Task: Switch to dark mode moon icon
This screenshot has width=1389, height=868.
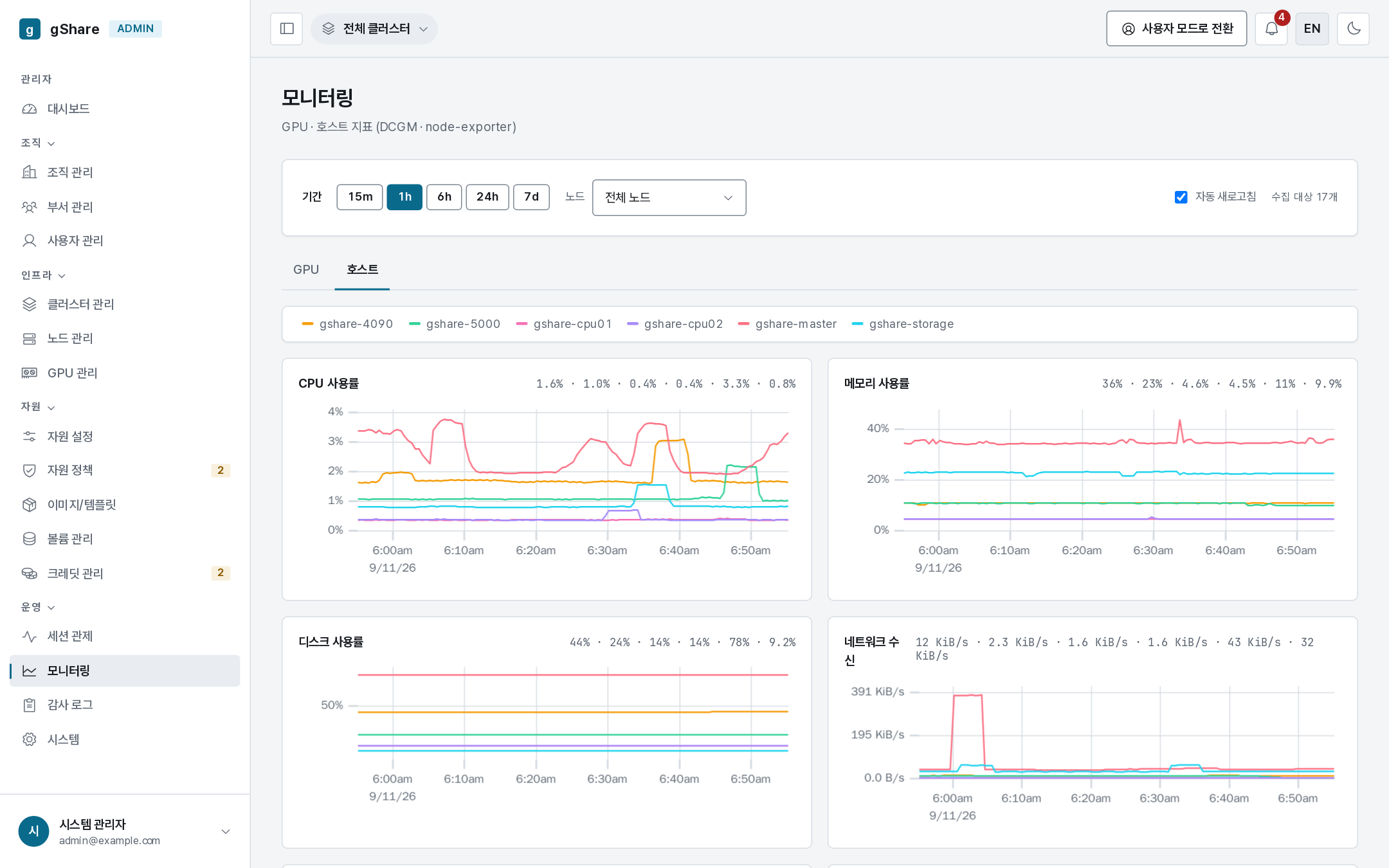Action: click(1354, 29)
